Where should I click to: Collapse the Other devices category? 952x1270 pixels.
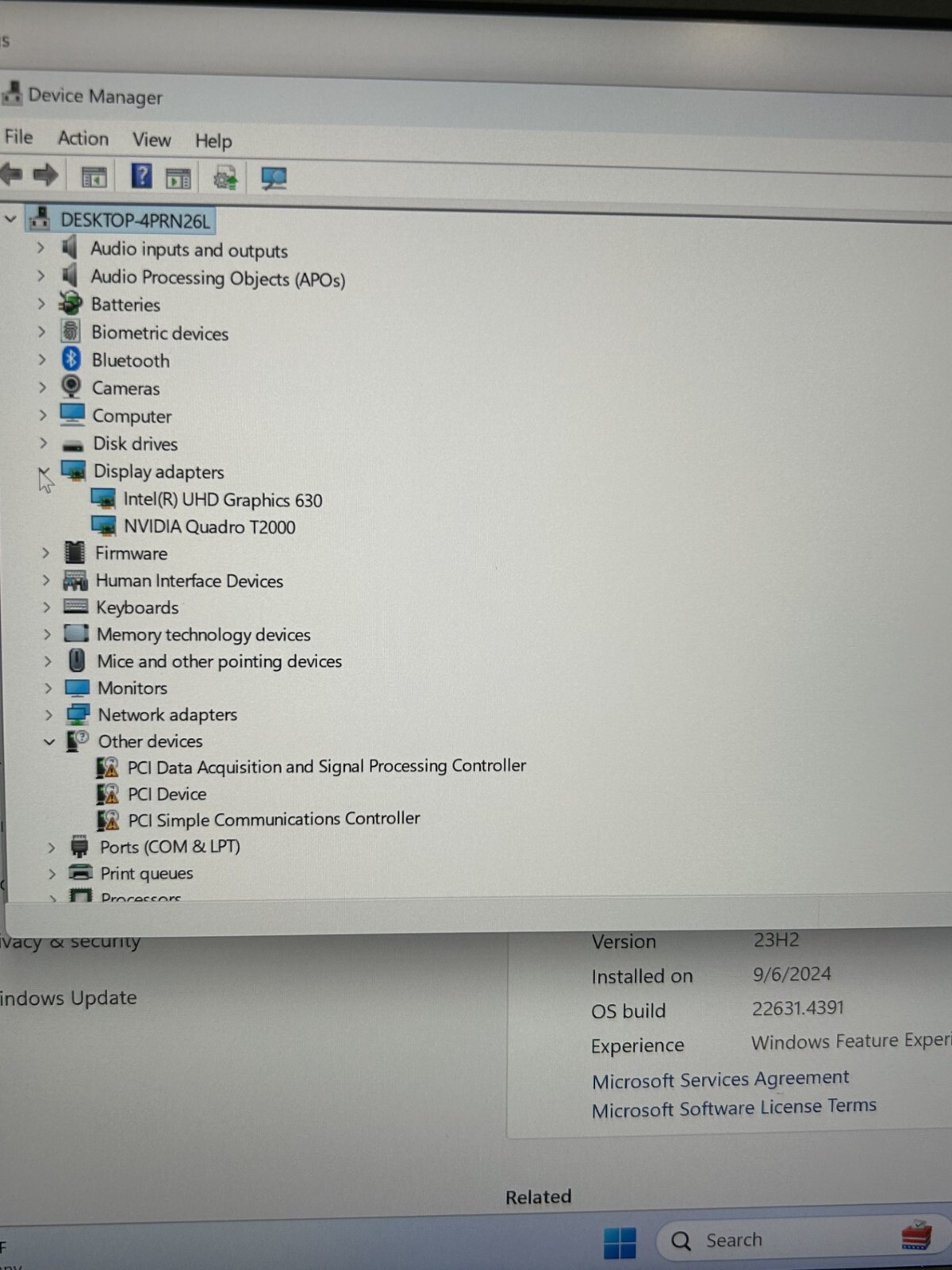tap(49, 741)
